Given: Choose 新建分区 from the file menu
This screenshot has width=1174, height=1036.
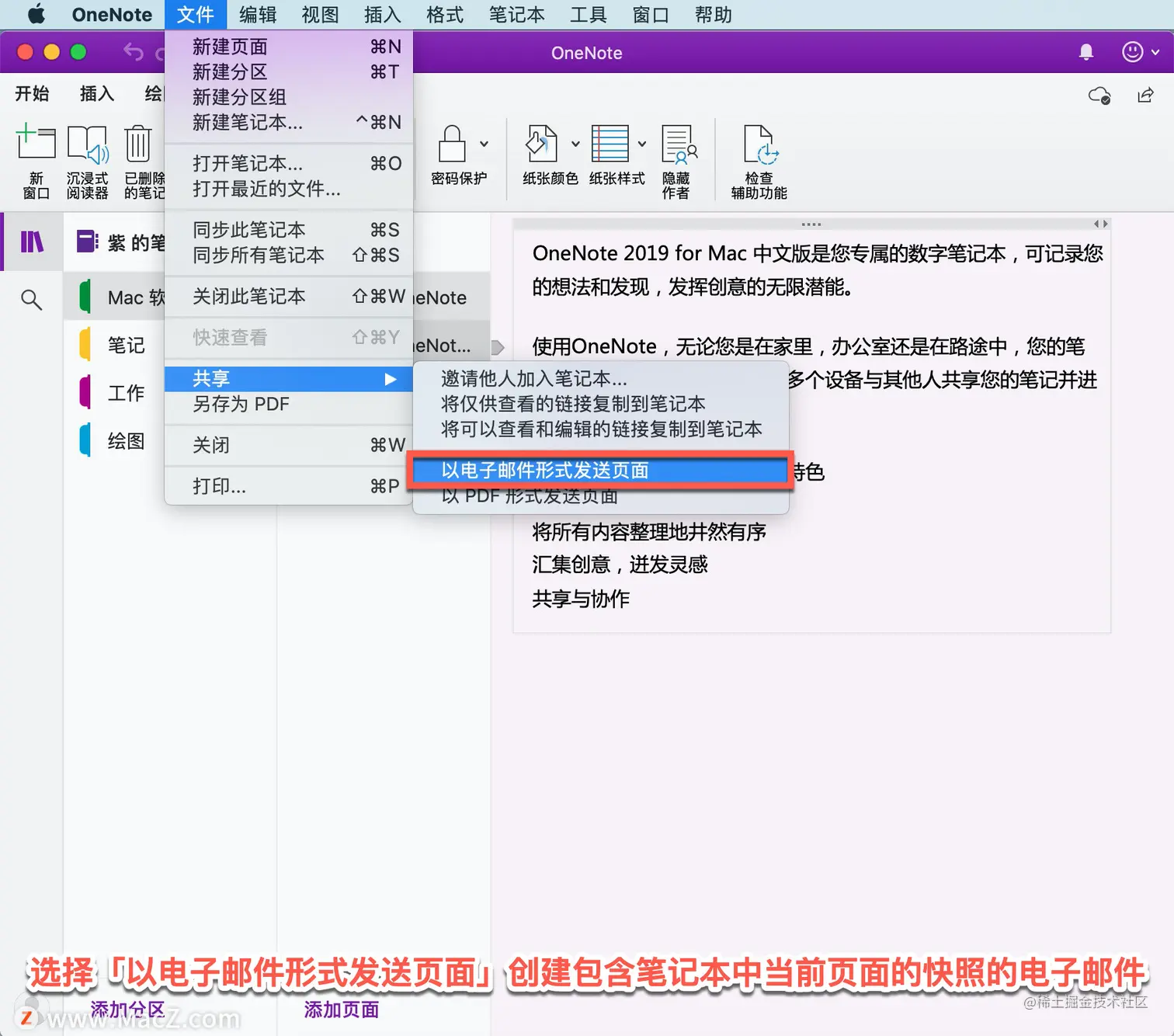Looking at the screenshot, I should pyautogui.click(x=289, y=71).
